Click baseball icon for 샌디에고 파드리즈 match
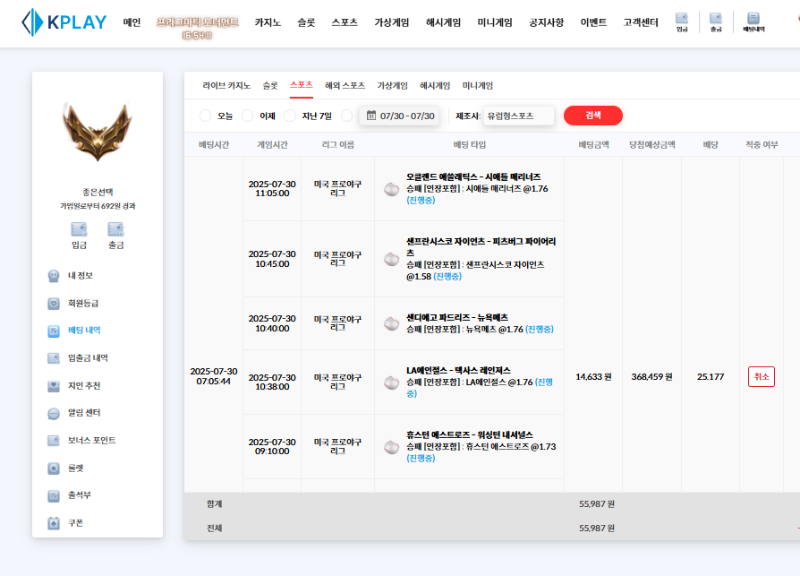Image resolution: width=800 pixels, height=576 pixels. pyautogui.click(x=391, y=323)
